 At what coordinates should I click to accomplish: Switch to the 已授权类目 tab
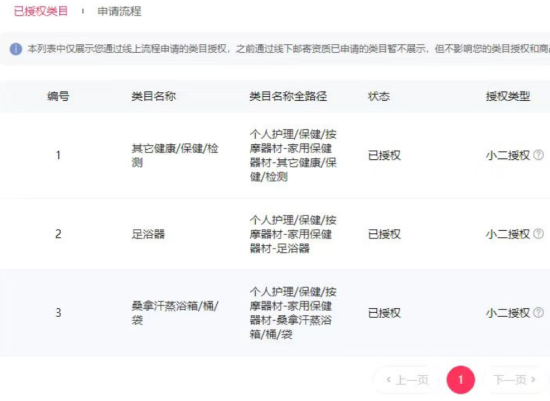(40, 11)
